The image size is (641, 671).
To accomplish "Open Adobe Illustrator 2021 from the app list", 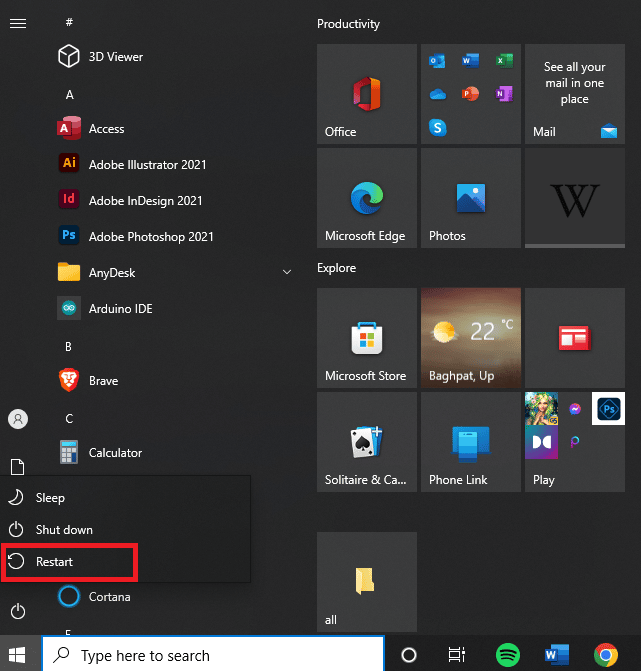I will [146, 164].
